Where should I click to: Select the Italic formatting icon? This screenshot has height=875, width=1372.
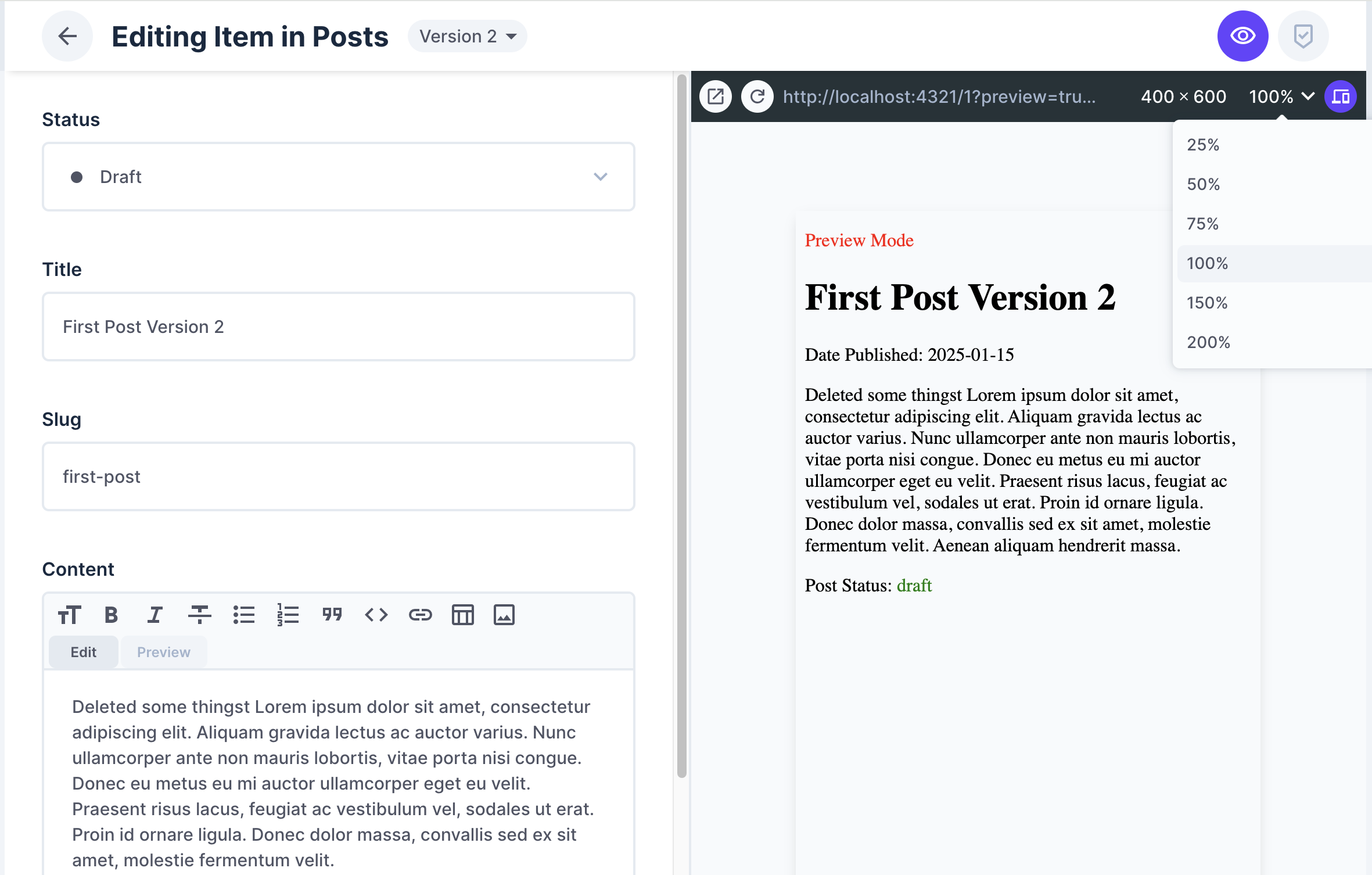[155, 615]
